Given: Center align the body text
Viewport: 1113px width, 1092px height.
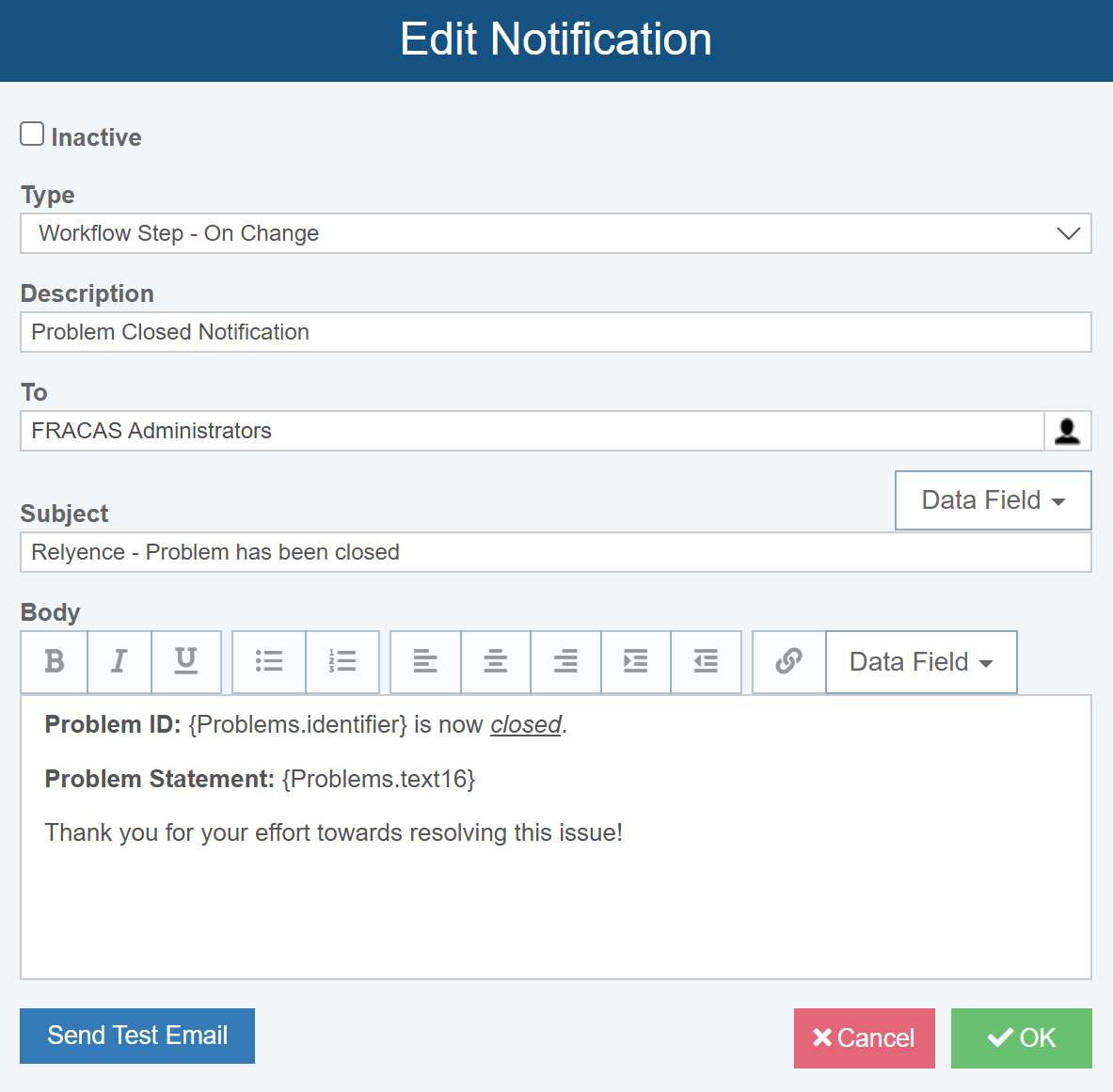Looking at the screenshot, I should click(x=496, y=662).
